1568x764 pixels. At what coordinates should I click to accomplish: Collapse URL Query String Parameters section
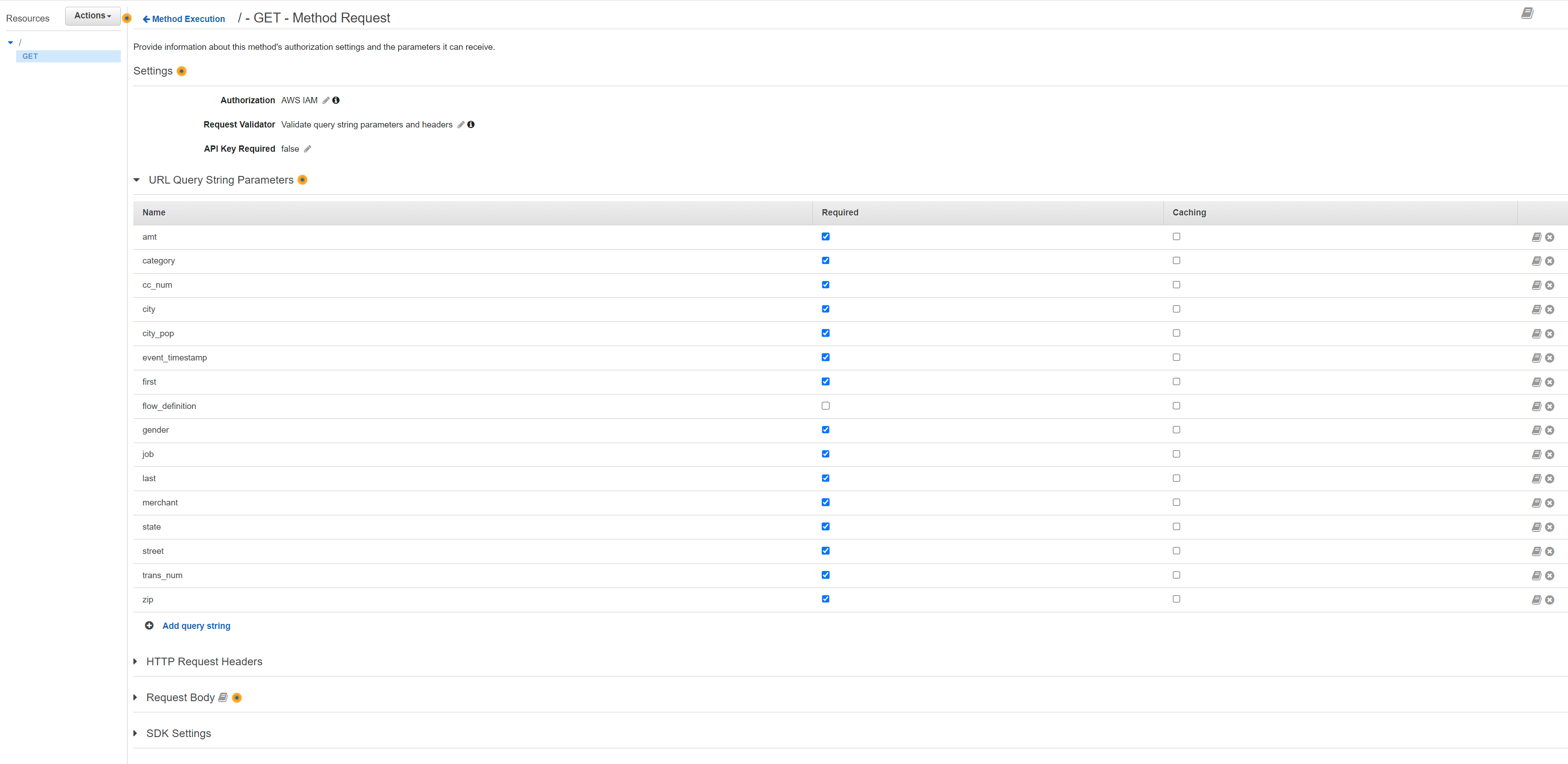coord(137,180)
